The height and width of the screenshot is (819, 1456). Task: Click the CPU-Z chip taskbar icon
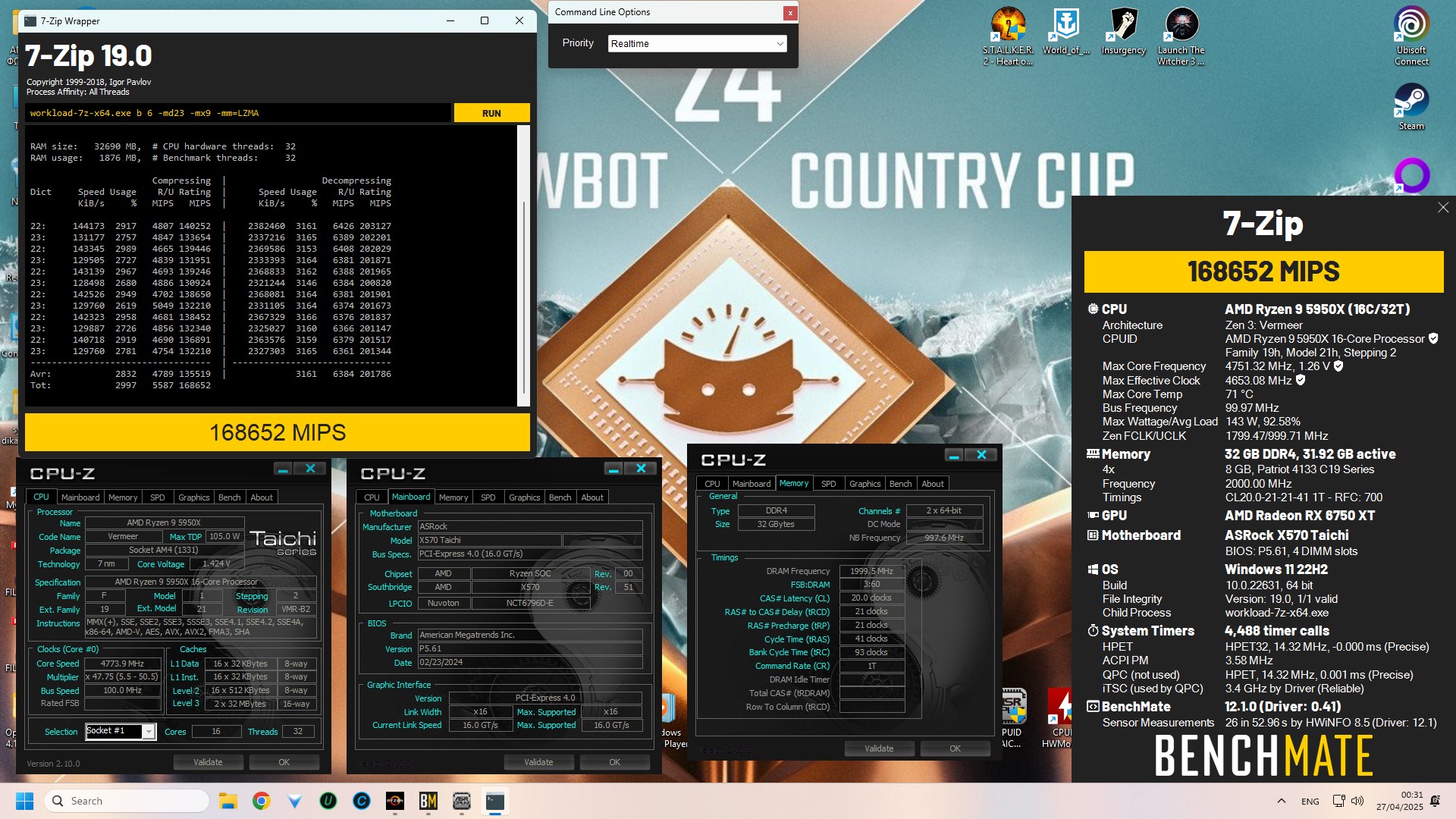pyautogui.click(x=461, y=801)
